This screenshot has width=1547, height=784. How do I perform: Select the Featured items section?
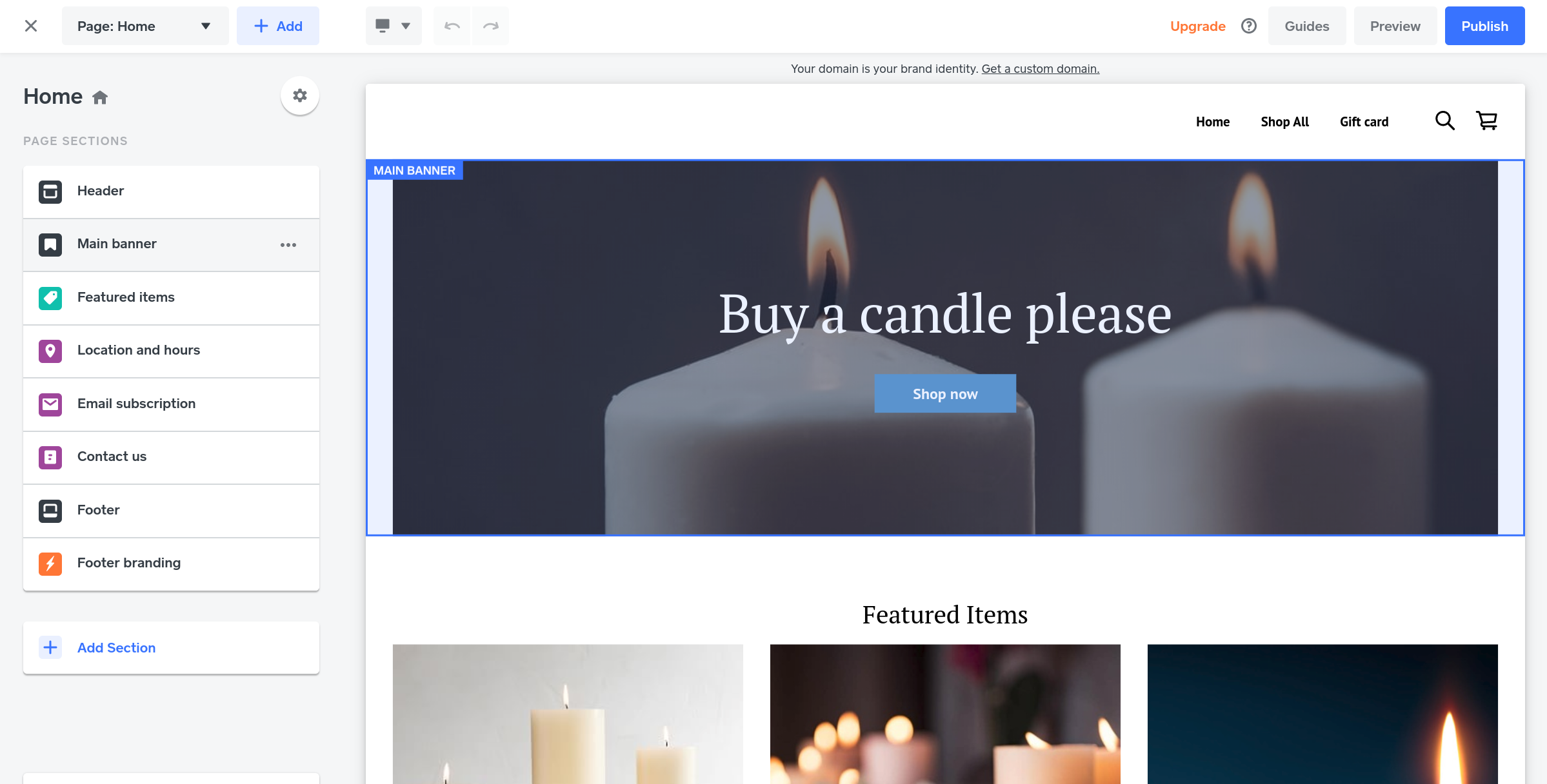pos(171,298)
